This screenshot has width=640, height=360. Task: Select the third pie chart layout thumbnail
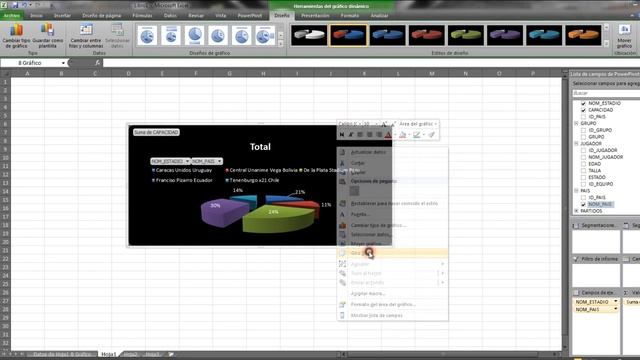[194, 36]
